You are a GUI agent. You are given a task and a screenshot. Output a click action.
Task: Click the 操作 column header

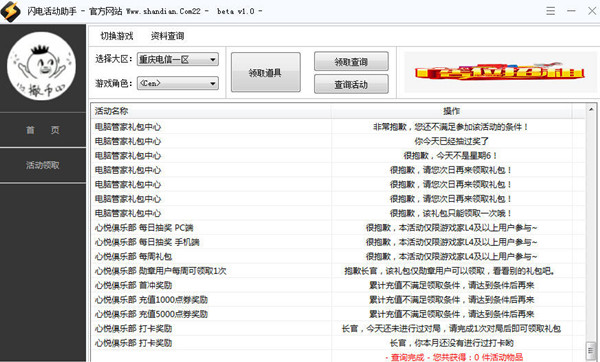[452, 111]
